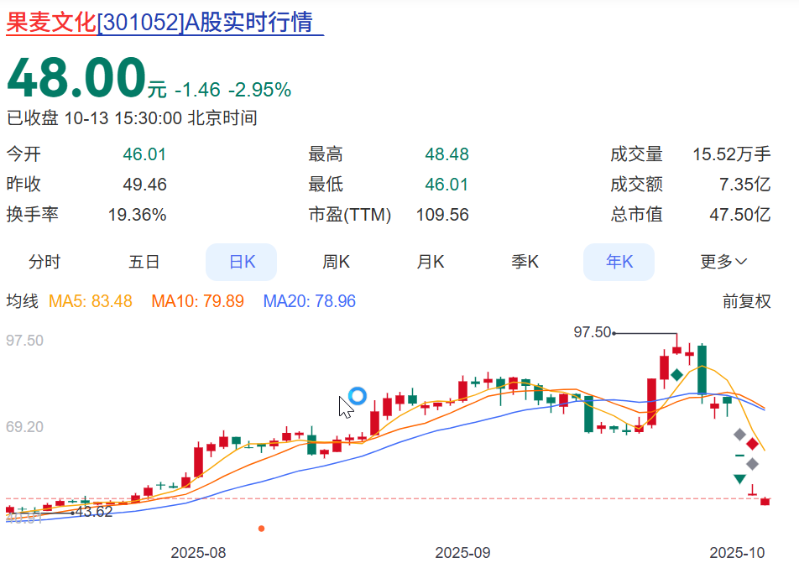
Task: Click the orange dot below the chart
Action: tap(261, 527)
